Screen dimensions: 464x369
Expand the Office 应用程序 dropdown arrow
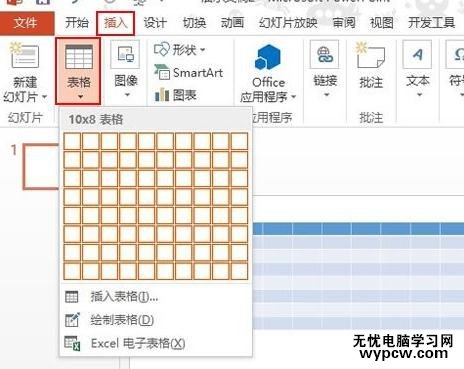(293, 97)
